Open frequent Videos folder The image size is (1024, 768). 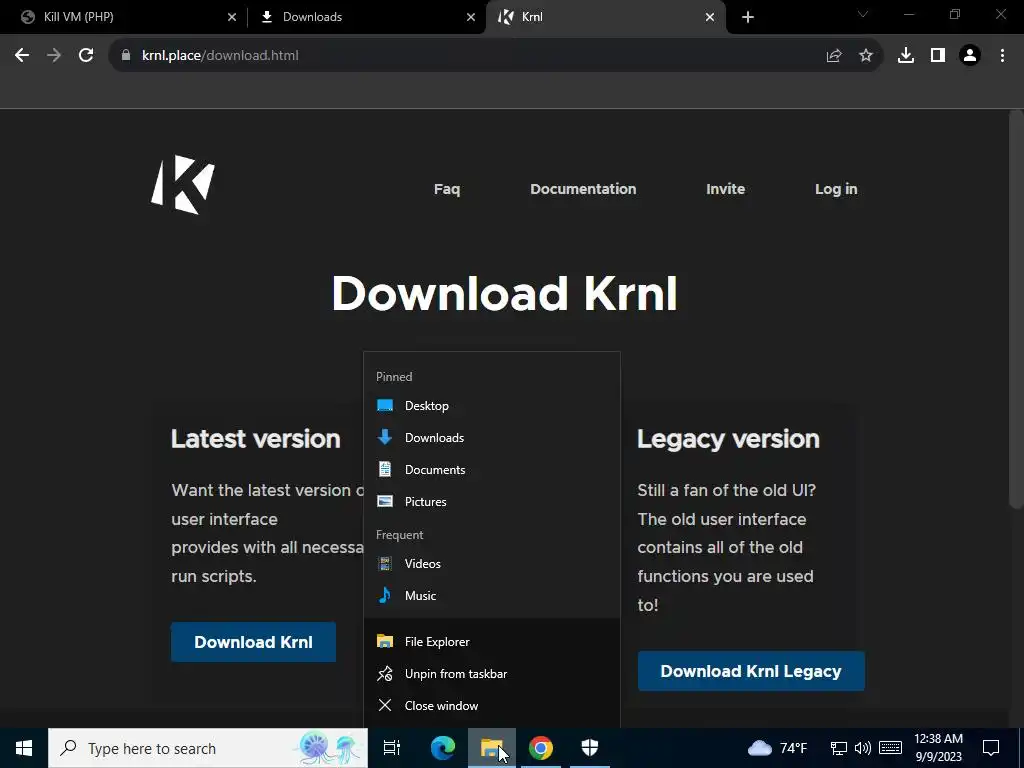[x=492, y=564]
